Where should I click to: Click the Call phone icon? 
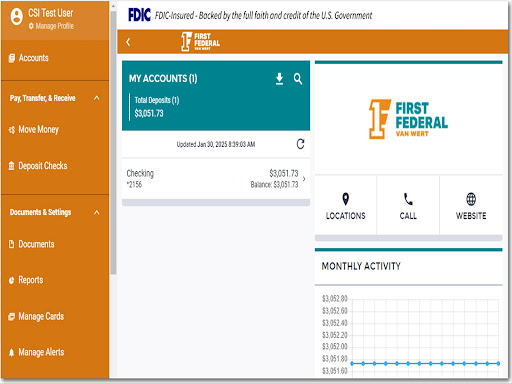(408, 199)
